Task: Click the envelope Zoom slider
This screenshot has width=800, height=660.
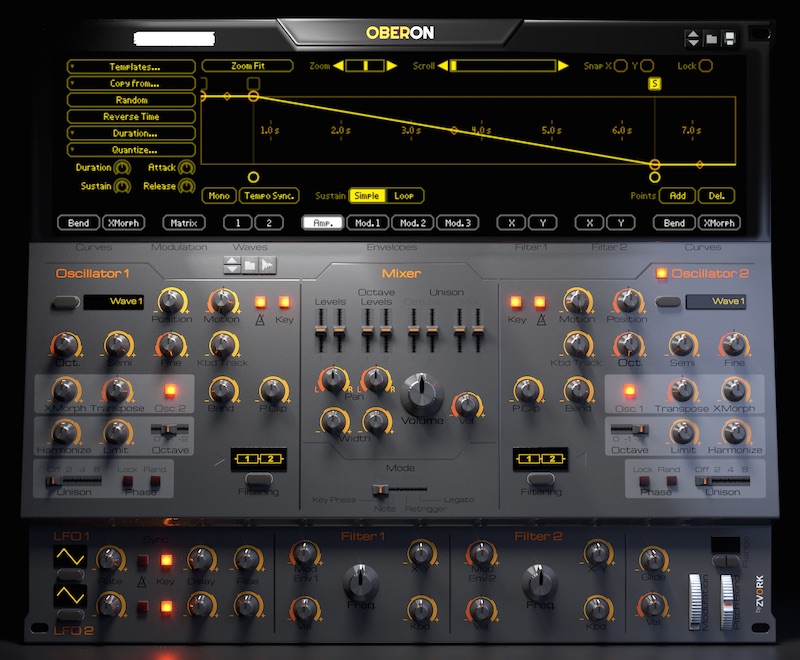Action: point(365,66)
